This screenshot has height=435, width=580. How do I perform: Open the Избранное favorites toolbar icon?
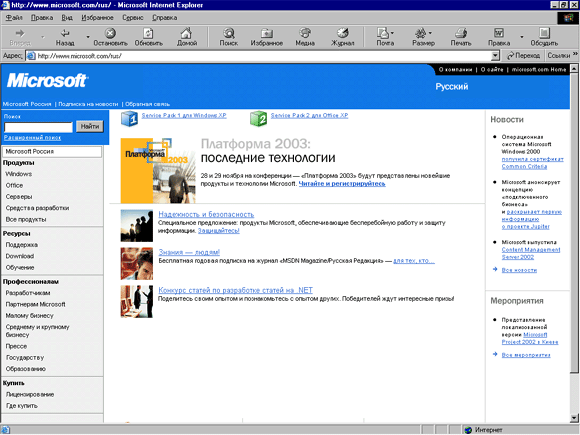266,33
